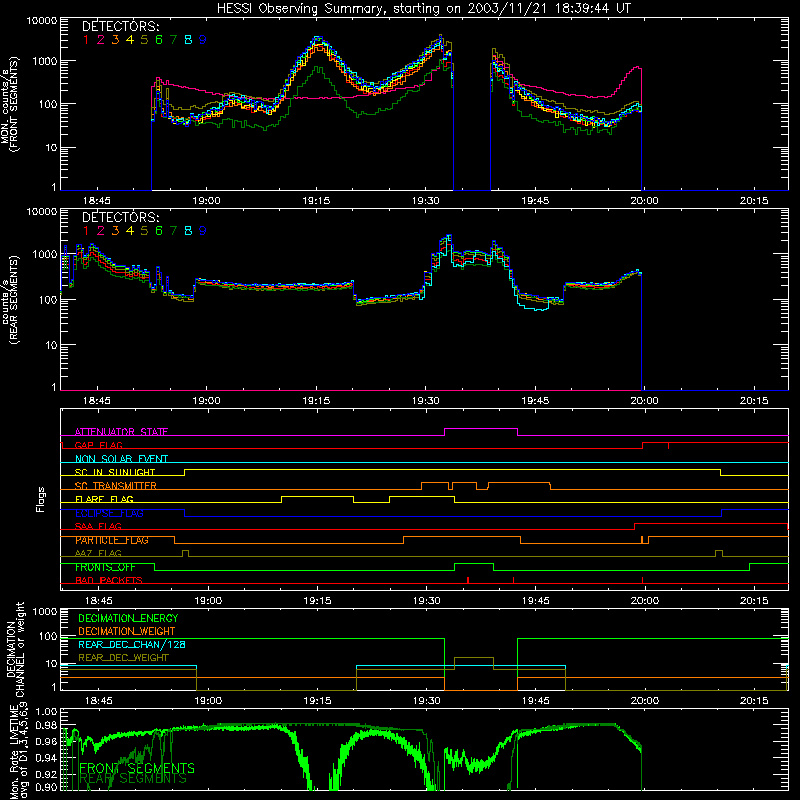Viewport: 800px width, 800px height.
Task: Click the HESSI Observing Summary title text
Action: click(x=424, y=9)
